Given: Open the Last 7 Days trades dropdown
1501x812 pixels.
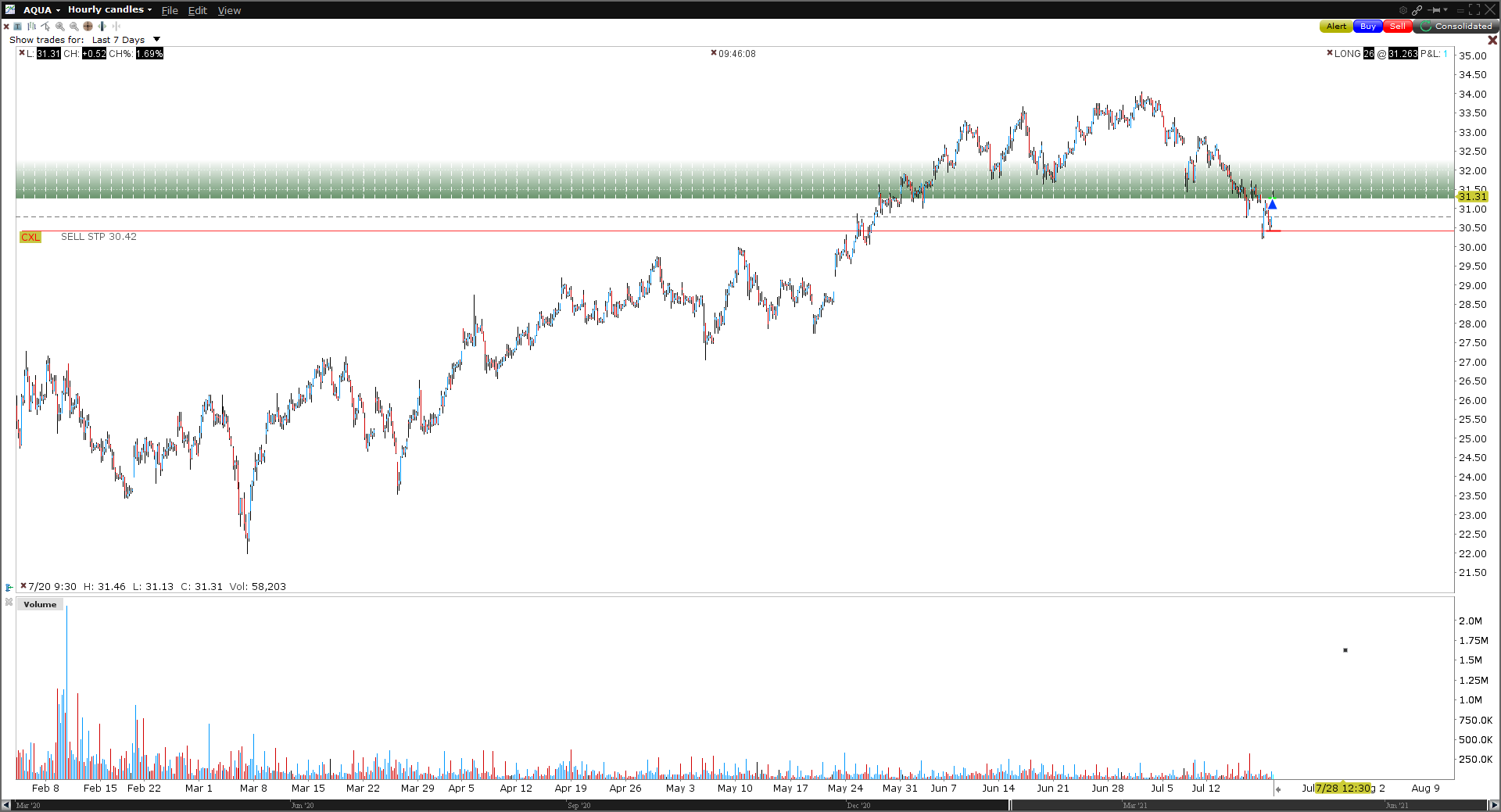Looking at the screenshot, I should coord(126,40).
